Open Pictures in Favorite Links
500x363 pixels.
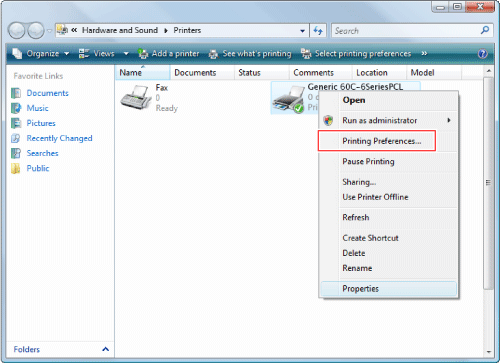[x=41, y=123]
